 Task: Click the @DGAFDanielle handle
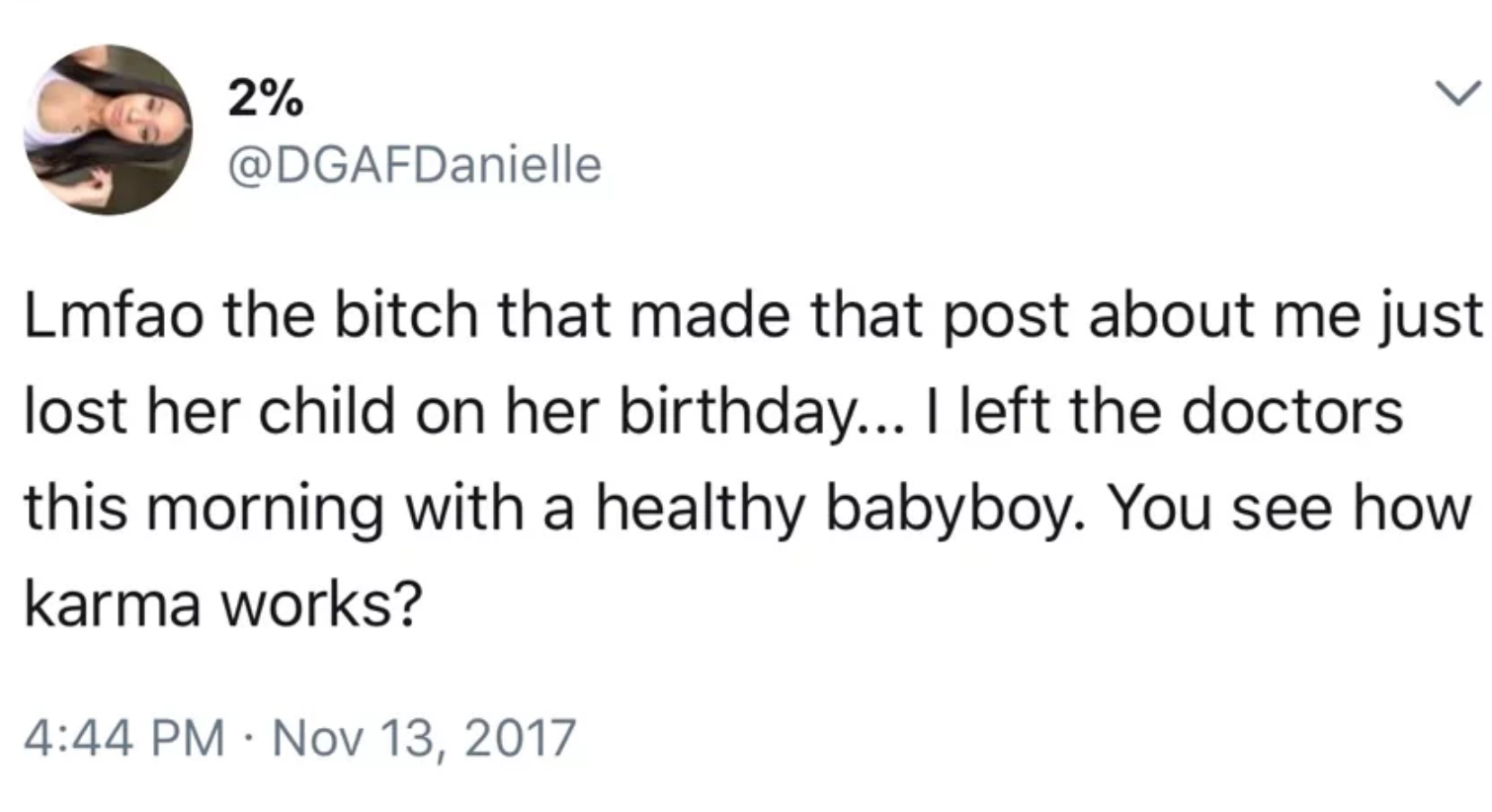click(414, 164)
